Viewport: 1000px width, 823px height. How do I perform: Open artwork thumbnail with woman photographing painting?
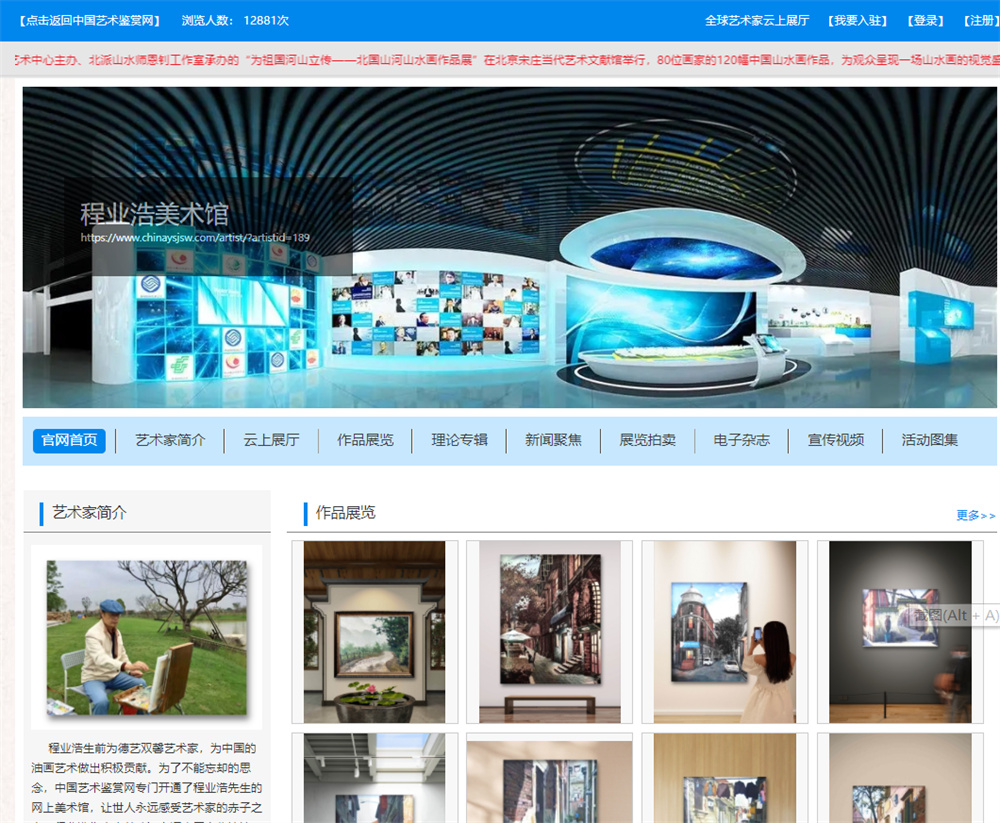[725, 632]
